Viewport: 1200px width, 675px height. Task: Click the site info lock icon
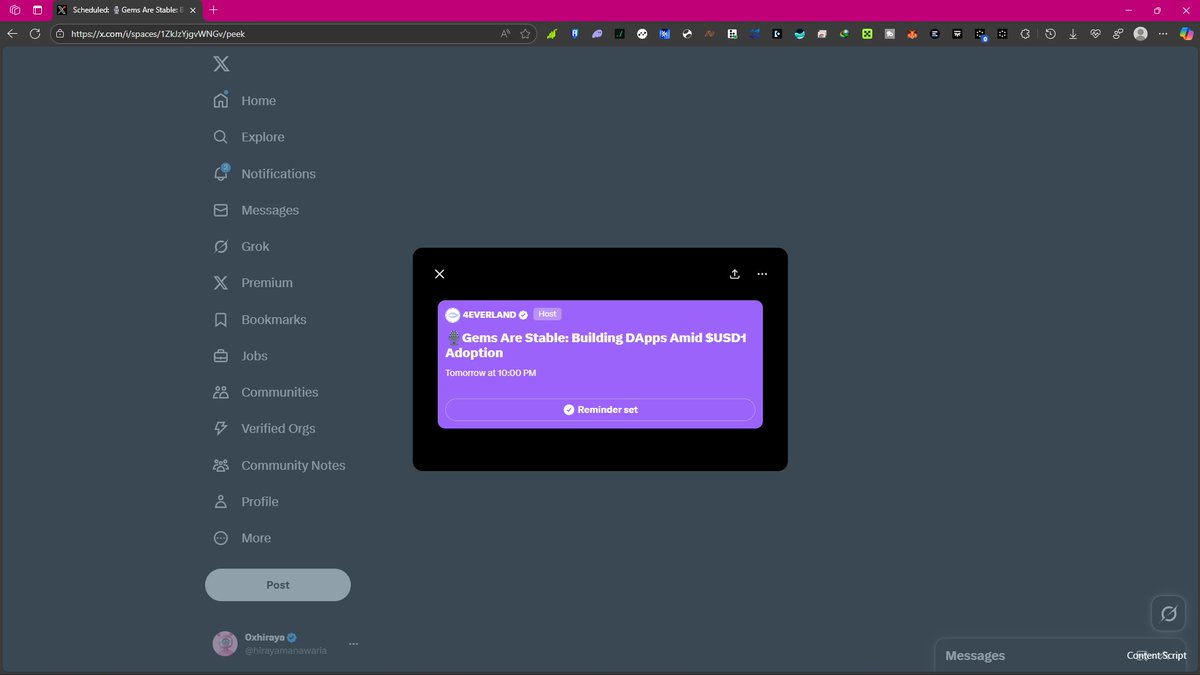[60, 33]
